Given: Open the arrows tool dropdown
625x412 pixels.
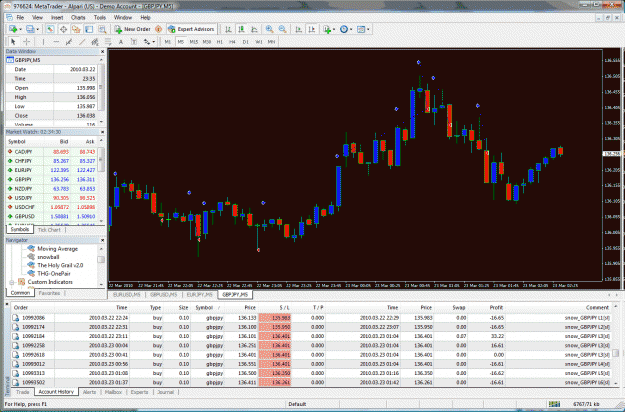Looking at the screenshot, I should pos(153,41).
